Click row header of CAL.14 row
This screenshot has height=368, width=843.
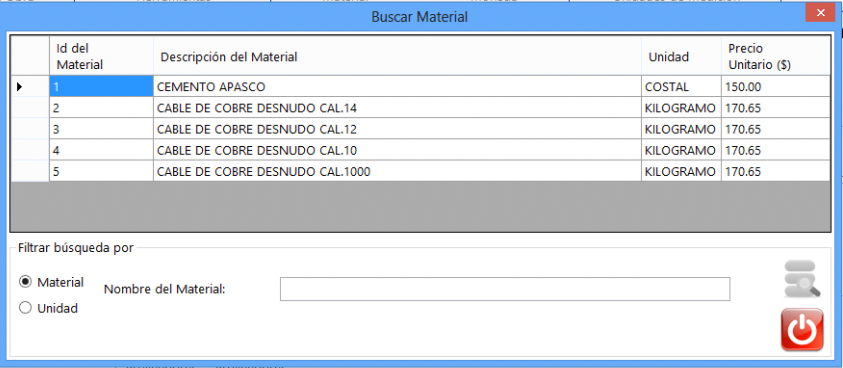click(x=30, y=108)
